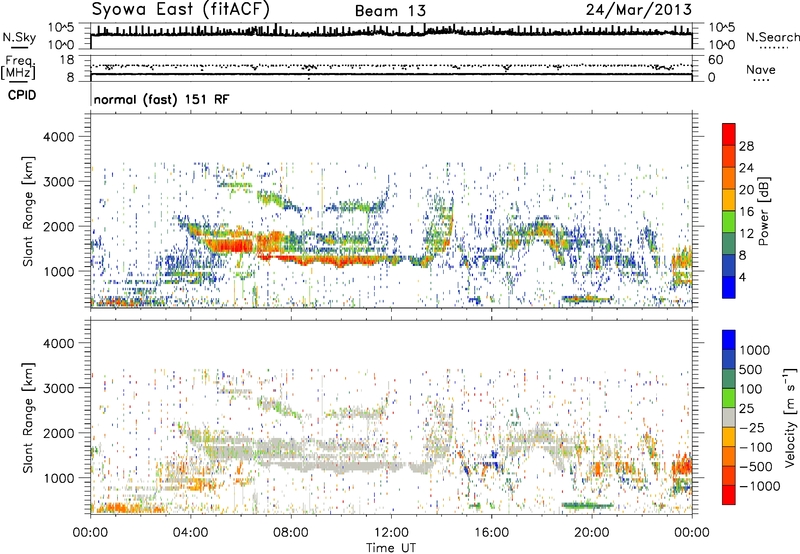Click the '08:00' time axis tick label
This screenshot has height=554, width=800.
pyautogui.click(x=291, y=533)
